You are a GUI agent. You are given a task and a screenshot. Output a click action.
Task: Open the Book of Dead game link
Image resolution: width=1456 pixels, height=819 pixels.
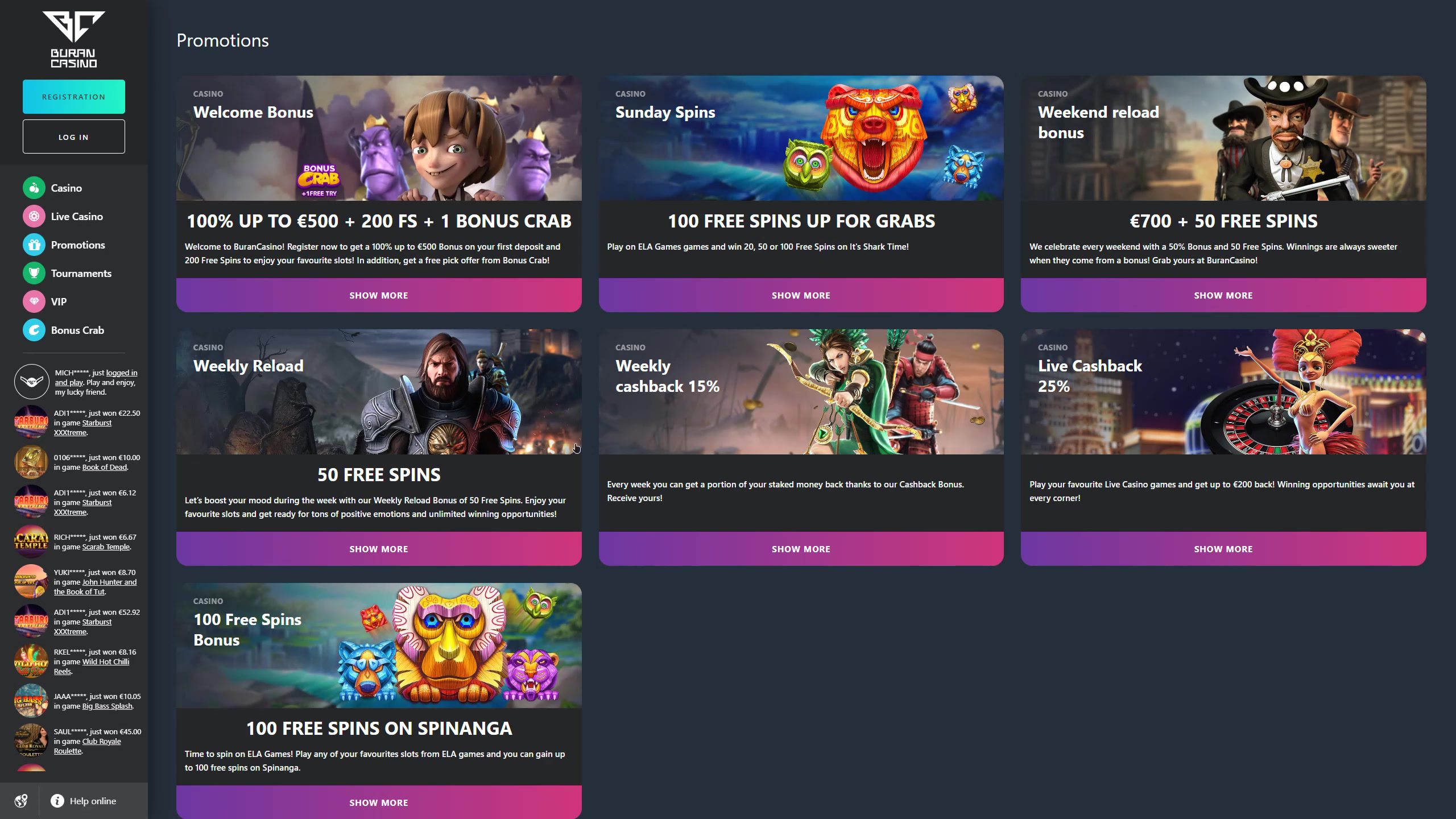[x=105, y=467]
